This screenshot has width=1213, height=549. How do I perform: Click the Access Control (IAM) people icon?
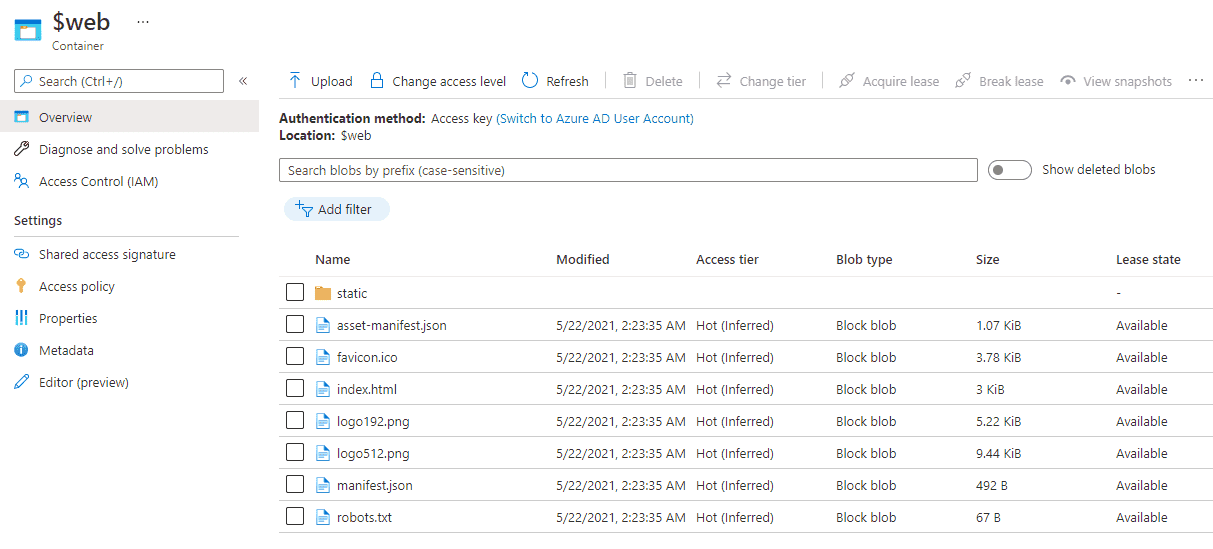[x=21, y=181]
